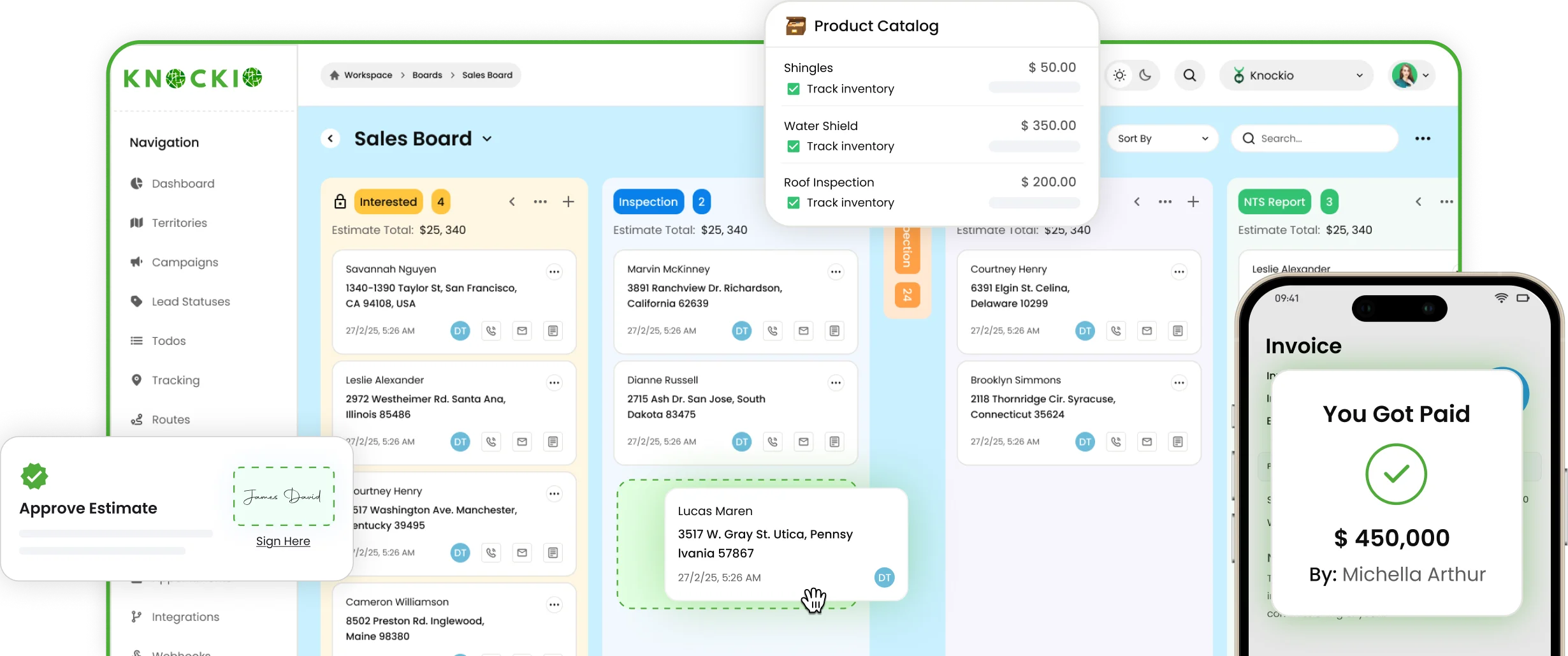Email Savannah Nguyen via mail icon
Screen dimensions: 1568x656
[x=522, y=331]
